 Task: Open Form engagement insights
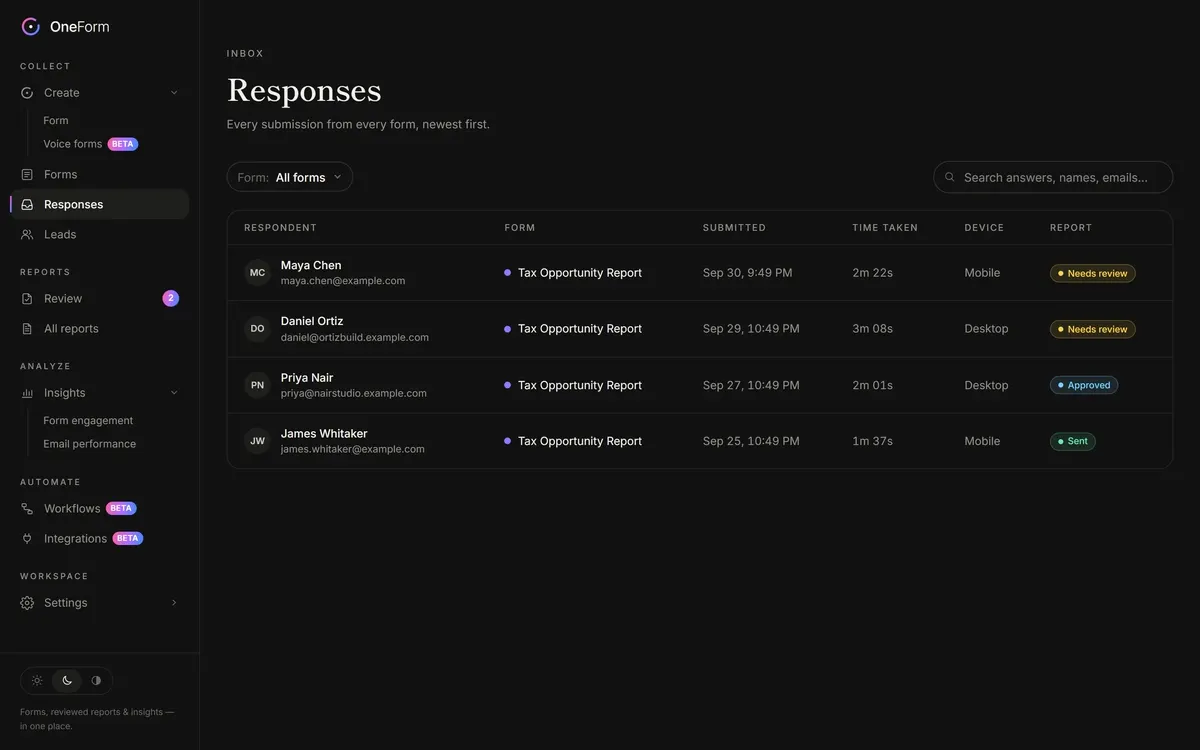[88, 421]
